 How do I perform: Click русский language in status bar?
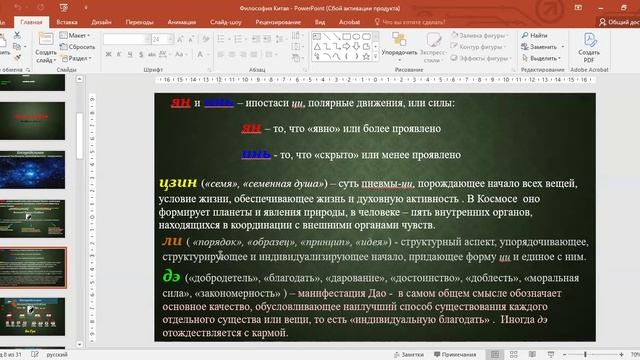(57, 355)
